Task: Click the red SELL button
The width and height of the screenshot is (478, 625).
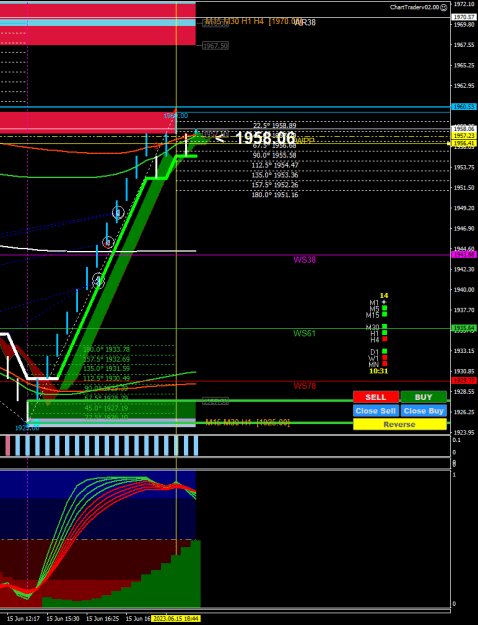Action: pos(376,397)
